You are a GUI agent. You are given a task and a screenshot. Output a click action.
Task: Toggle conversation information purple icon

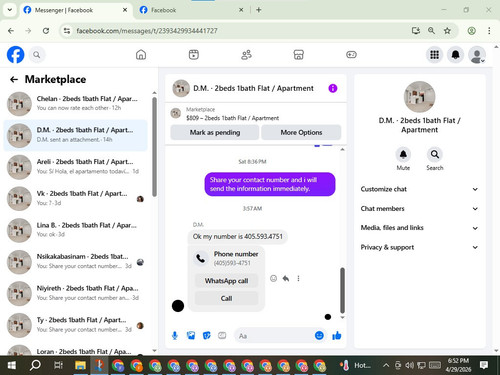click(x=333, y=88)
